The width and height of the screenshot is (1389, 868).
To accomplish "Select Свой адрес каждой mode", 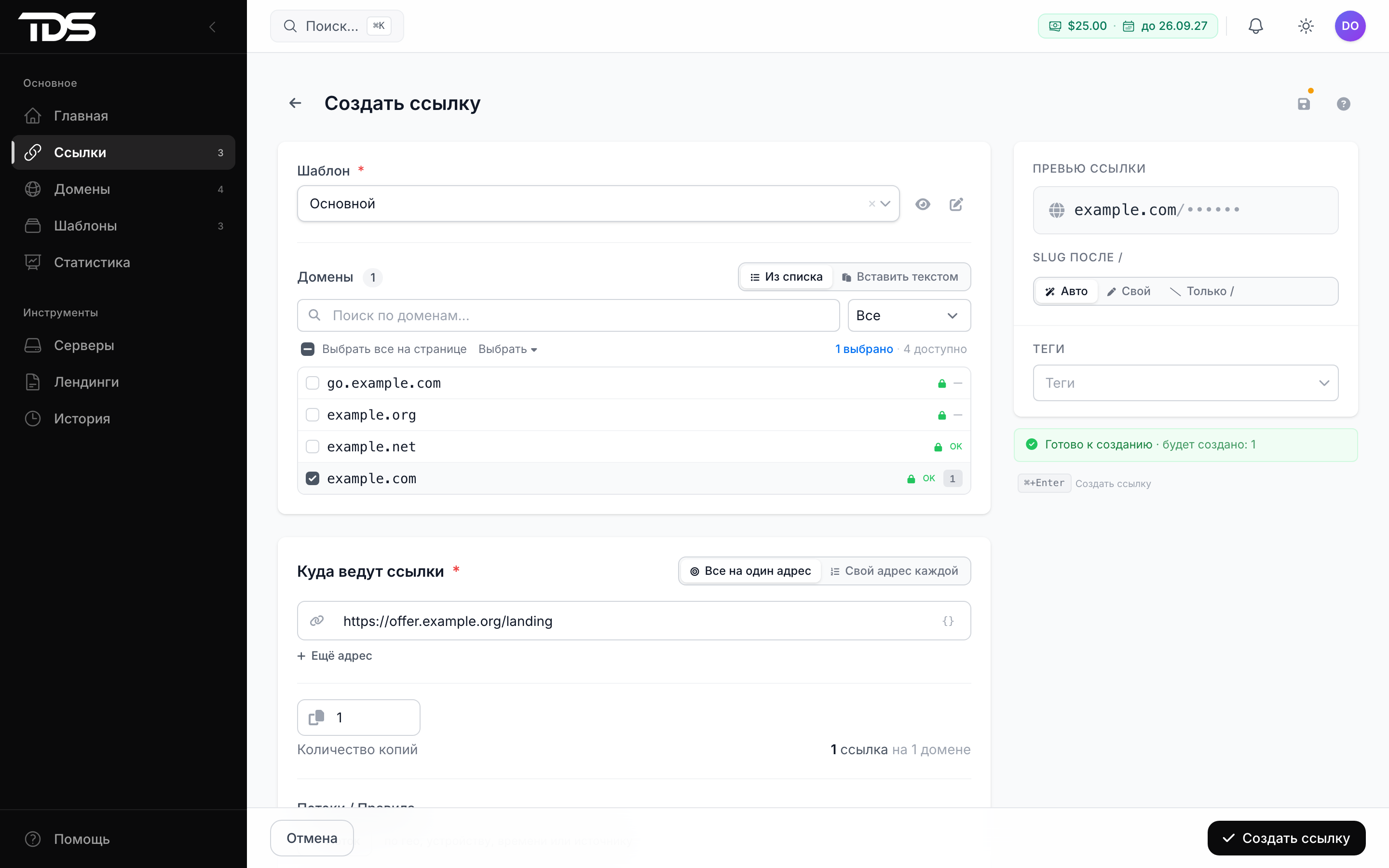I will [x=894, y=571].
